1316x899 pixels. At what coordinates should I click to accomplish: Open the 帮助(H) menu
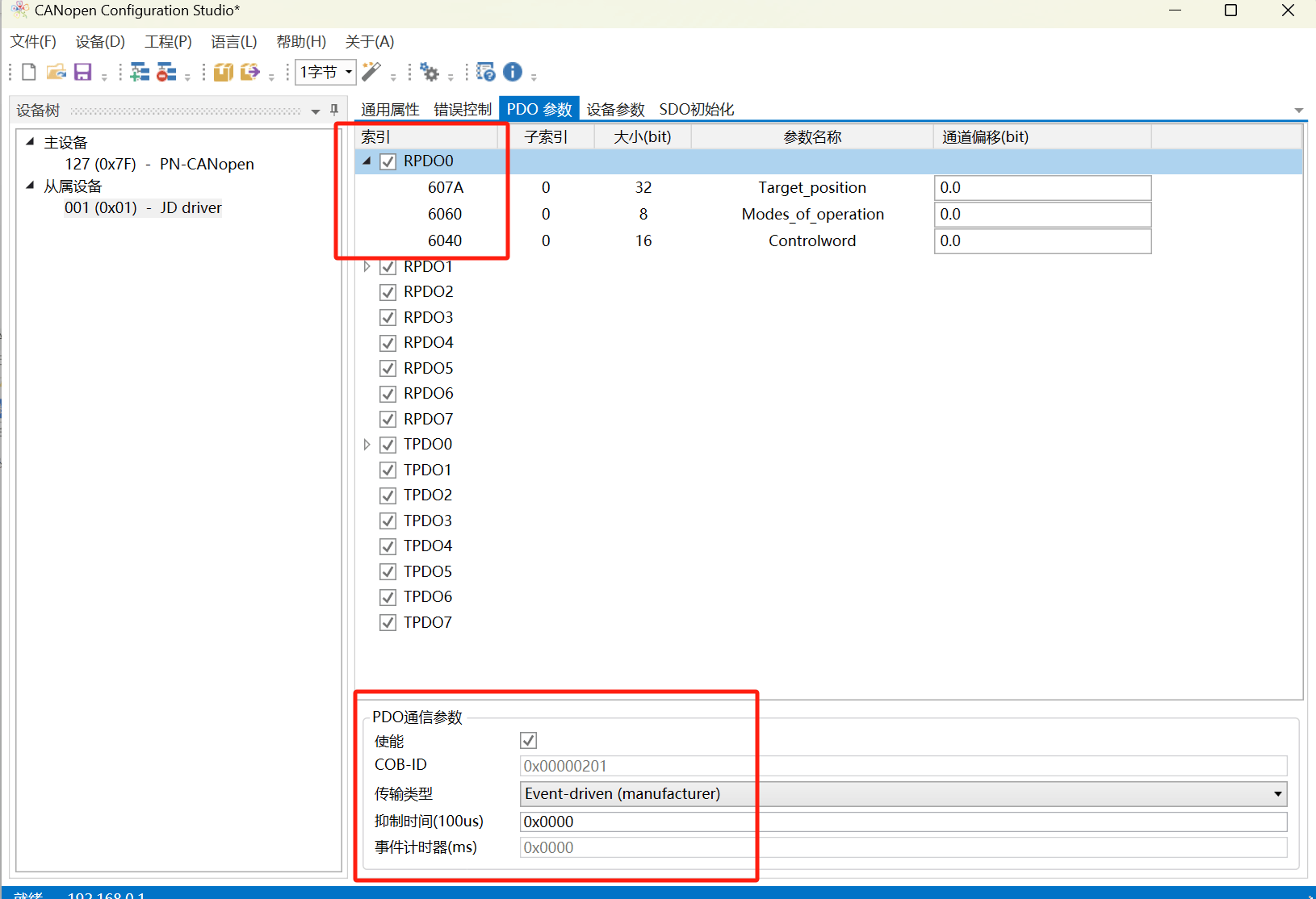[x=301, y=42]
